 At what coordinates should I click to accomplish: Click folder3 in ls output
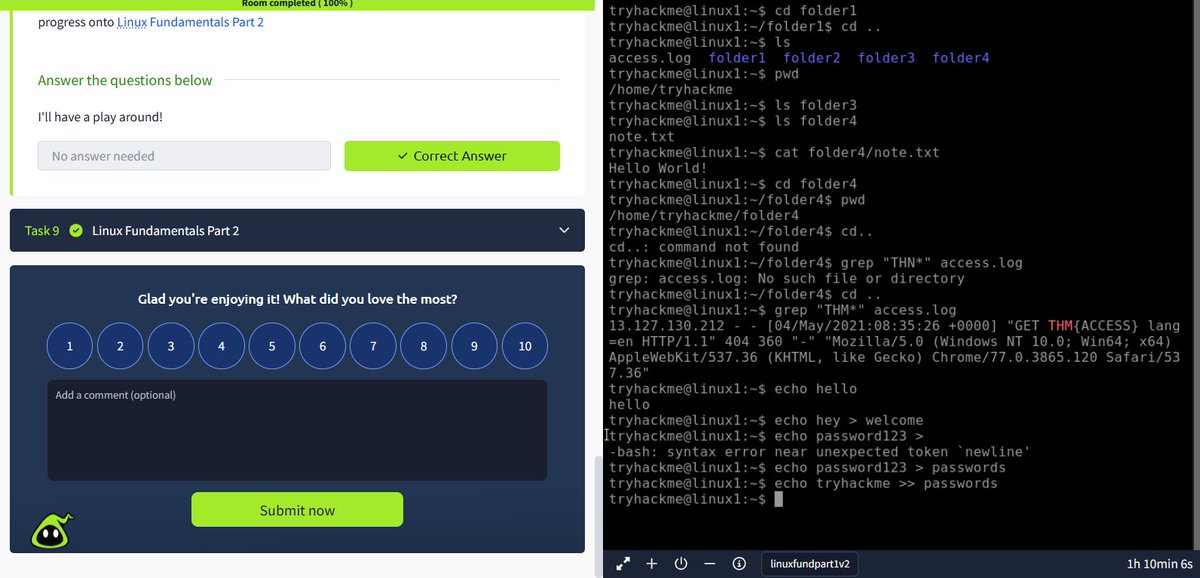[x=886, y=58]
